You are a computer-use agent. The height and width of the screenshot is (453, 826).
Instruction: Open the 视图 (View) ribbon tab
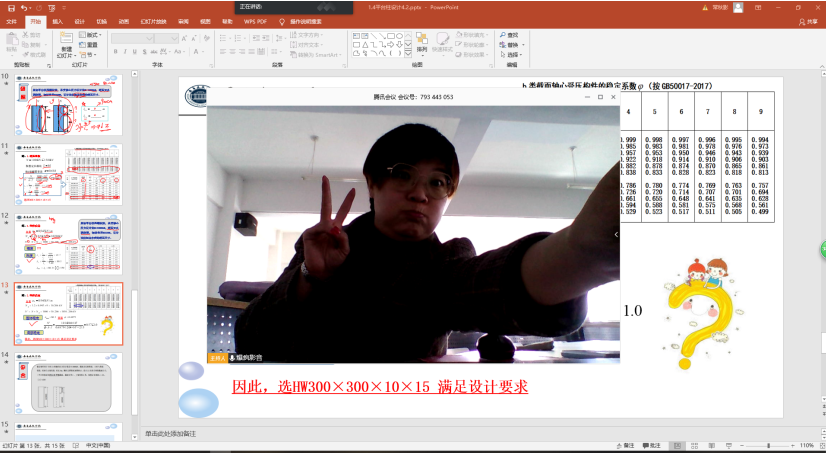tap(205, 22)
